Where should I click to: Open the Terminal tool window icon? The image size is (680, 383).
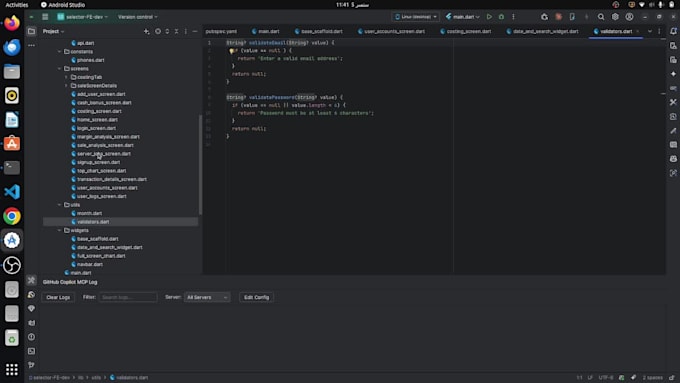(x=31, y=351)
